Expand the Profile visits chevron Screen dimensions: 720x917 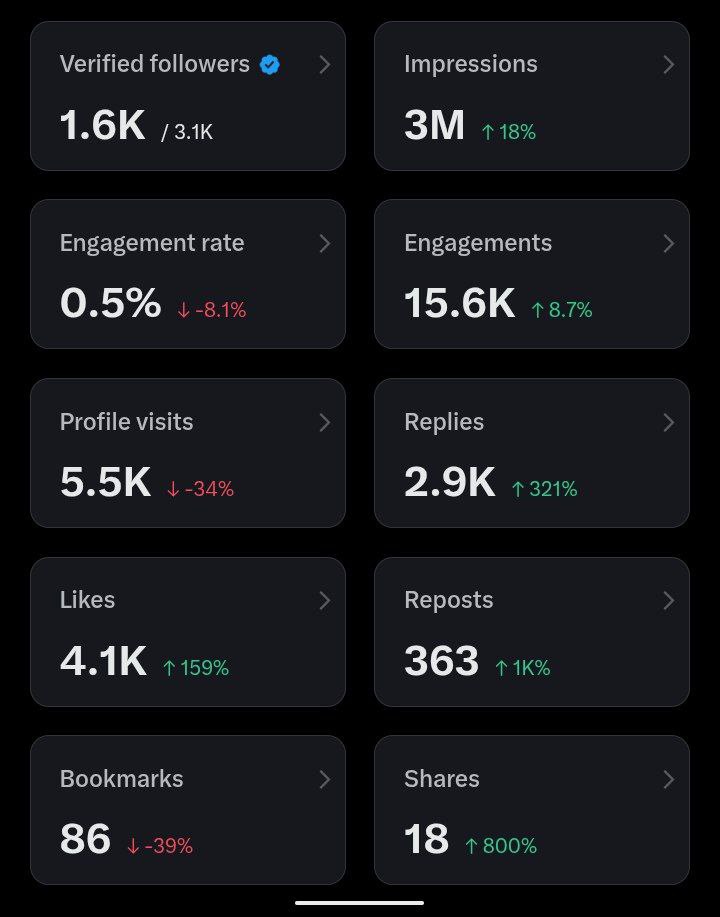coord(324,423)
